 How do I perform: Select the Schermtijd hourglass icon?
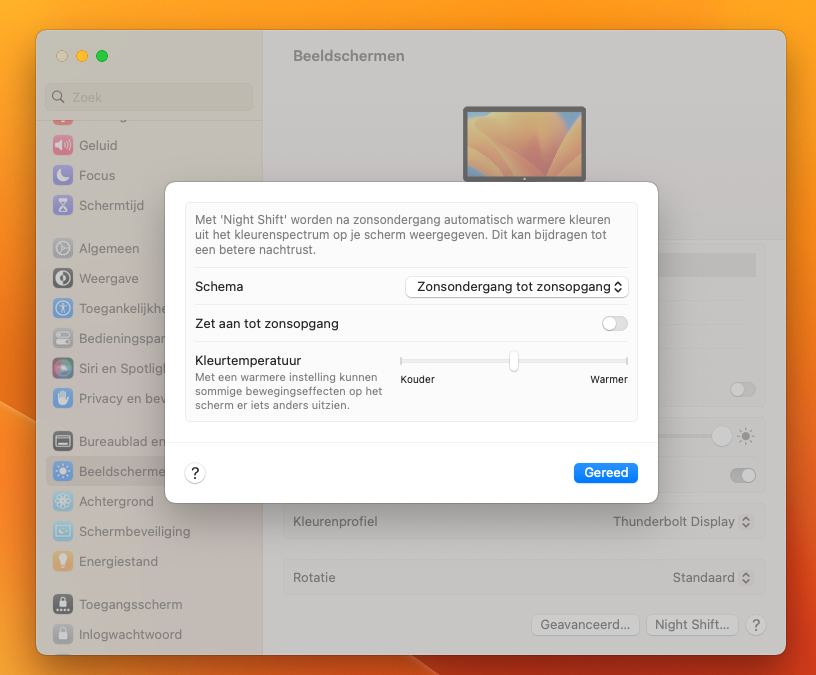pyautogui.click(x=63, y=205)
